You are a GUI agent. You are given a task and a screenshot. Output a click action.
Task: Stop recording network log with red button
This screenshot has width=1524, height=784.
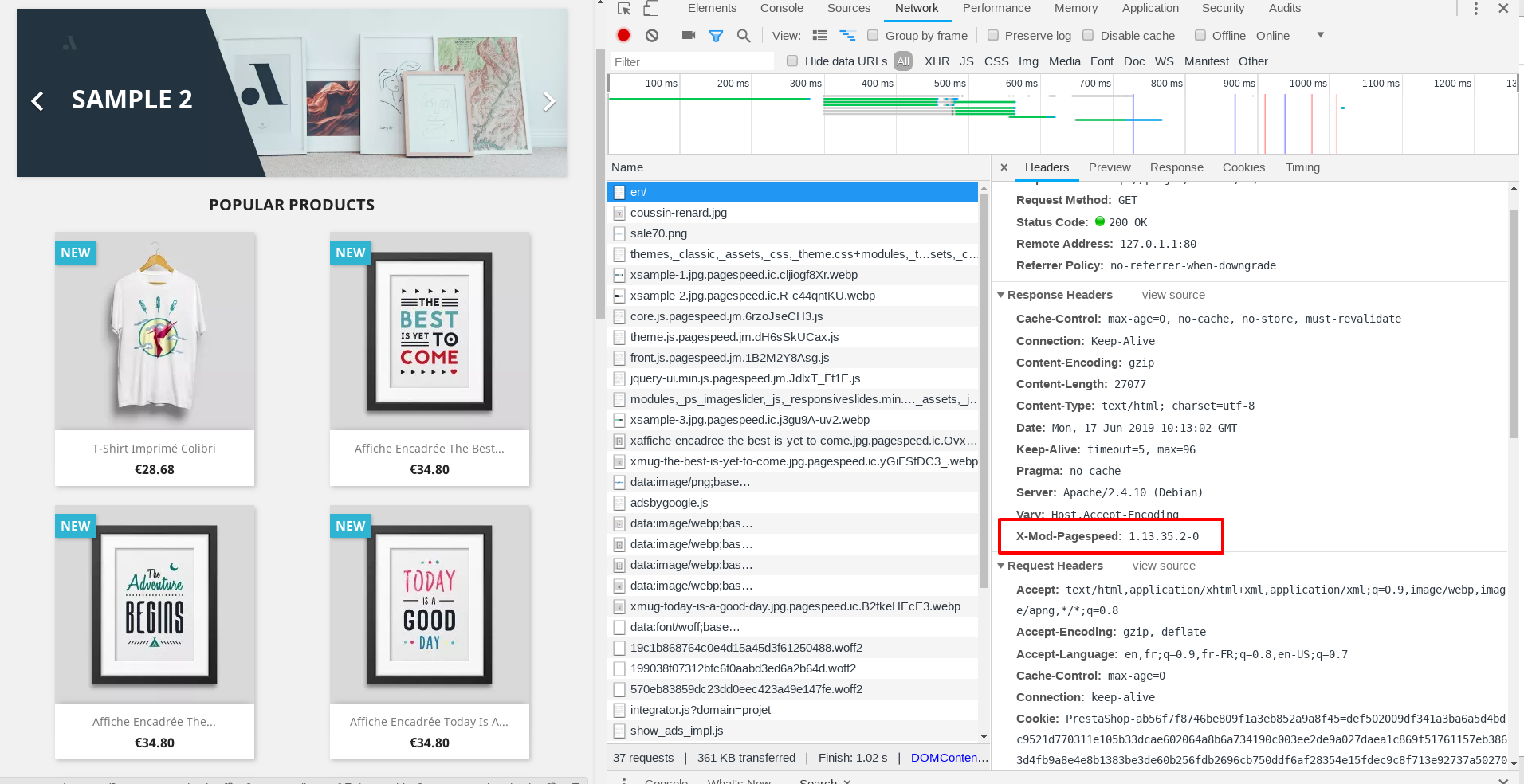623,35
